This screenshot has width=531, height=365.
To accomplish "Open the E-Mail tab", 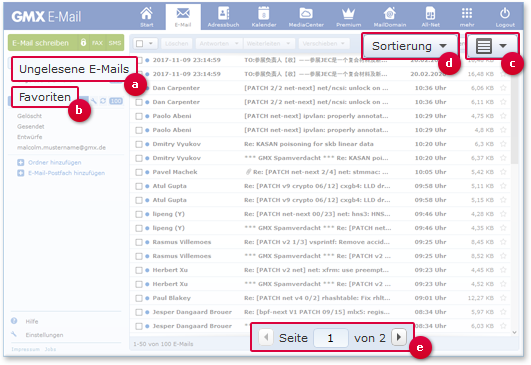I will click(183, 17).
